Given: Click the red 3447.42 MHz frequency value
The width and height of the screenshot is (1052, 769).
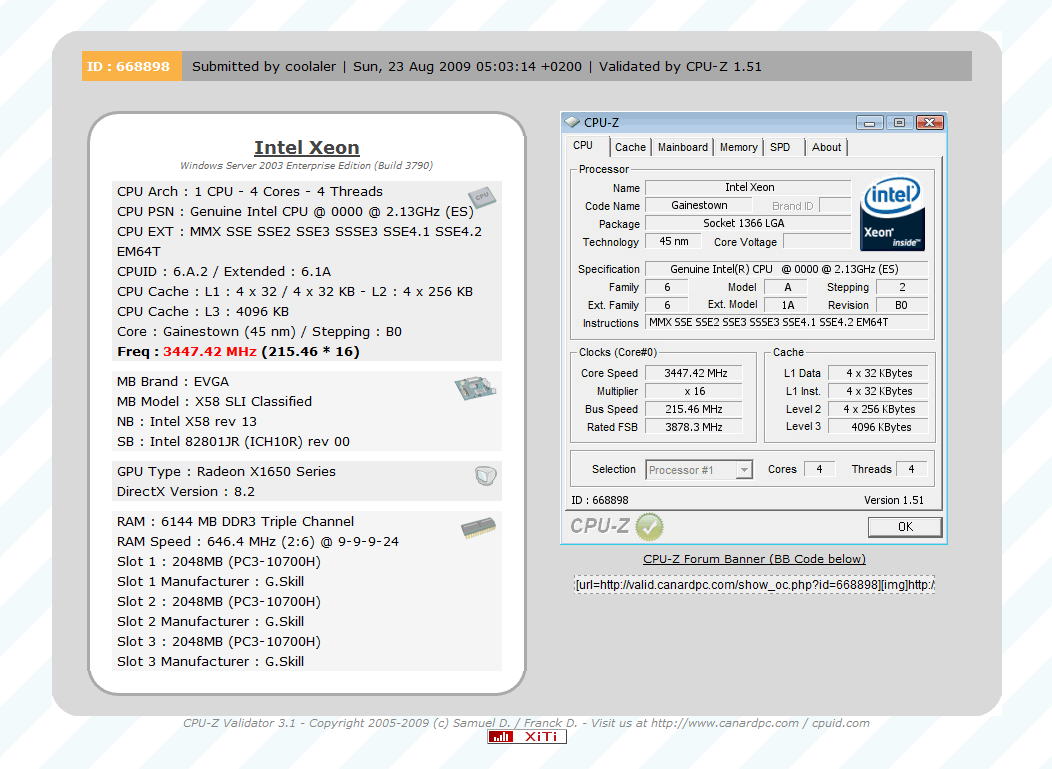Looking at the screenshot, I should [x=210, y=352].
